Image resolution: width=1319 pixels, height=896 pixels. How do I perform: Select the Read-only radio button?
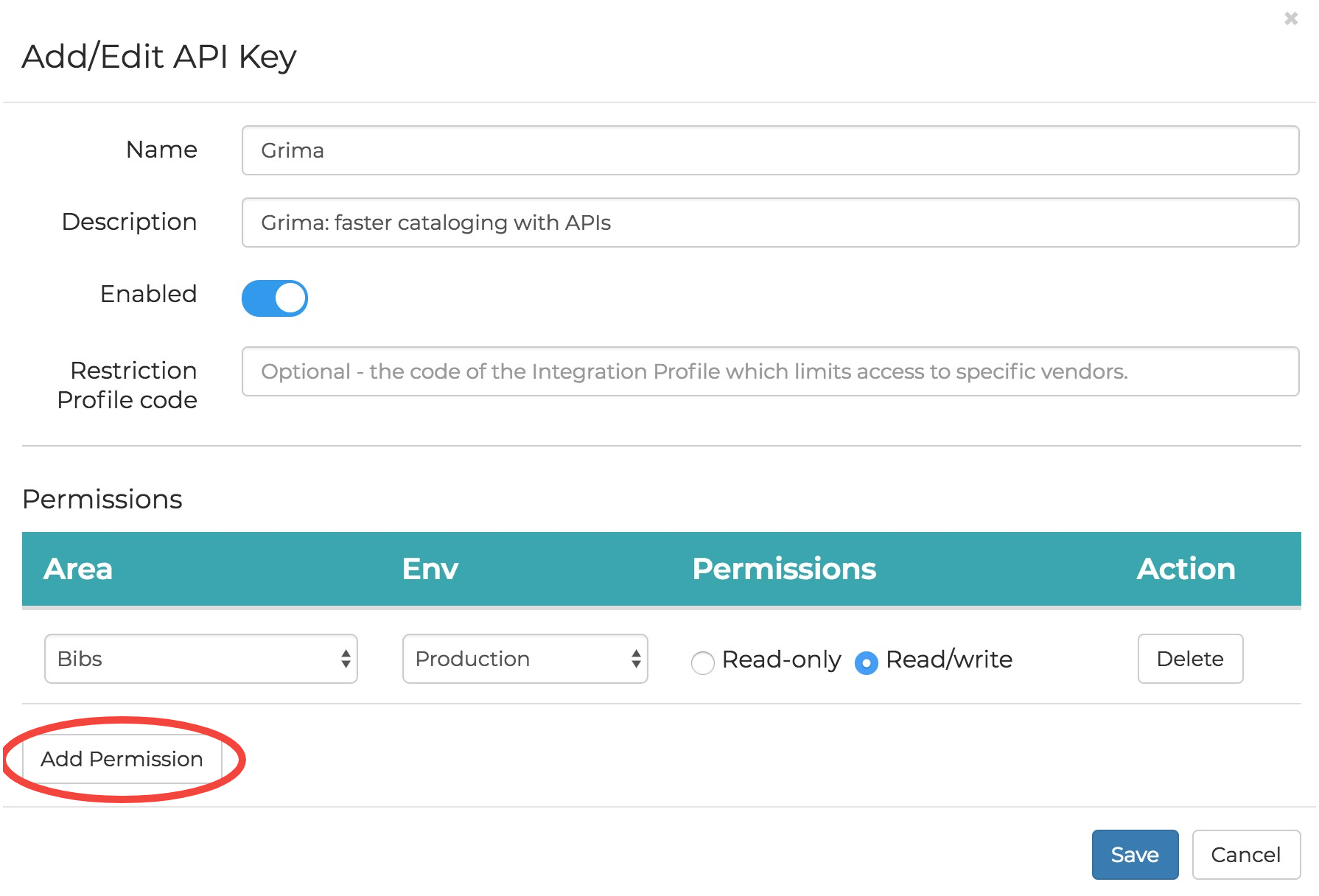pyautogui.click(x=702, y=662)
